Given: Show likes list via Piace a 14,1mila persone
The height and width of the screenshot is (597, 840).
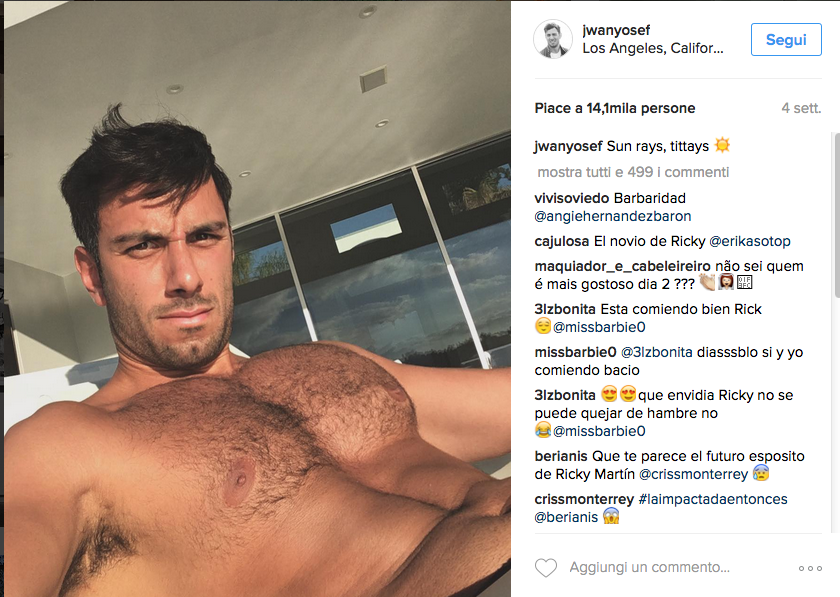Looking at the screenshot, I should [x=614, y=108].
